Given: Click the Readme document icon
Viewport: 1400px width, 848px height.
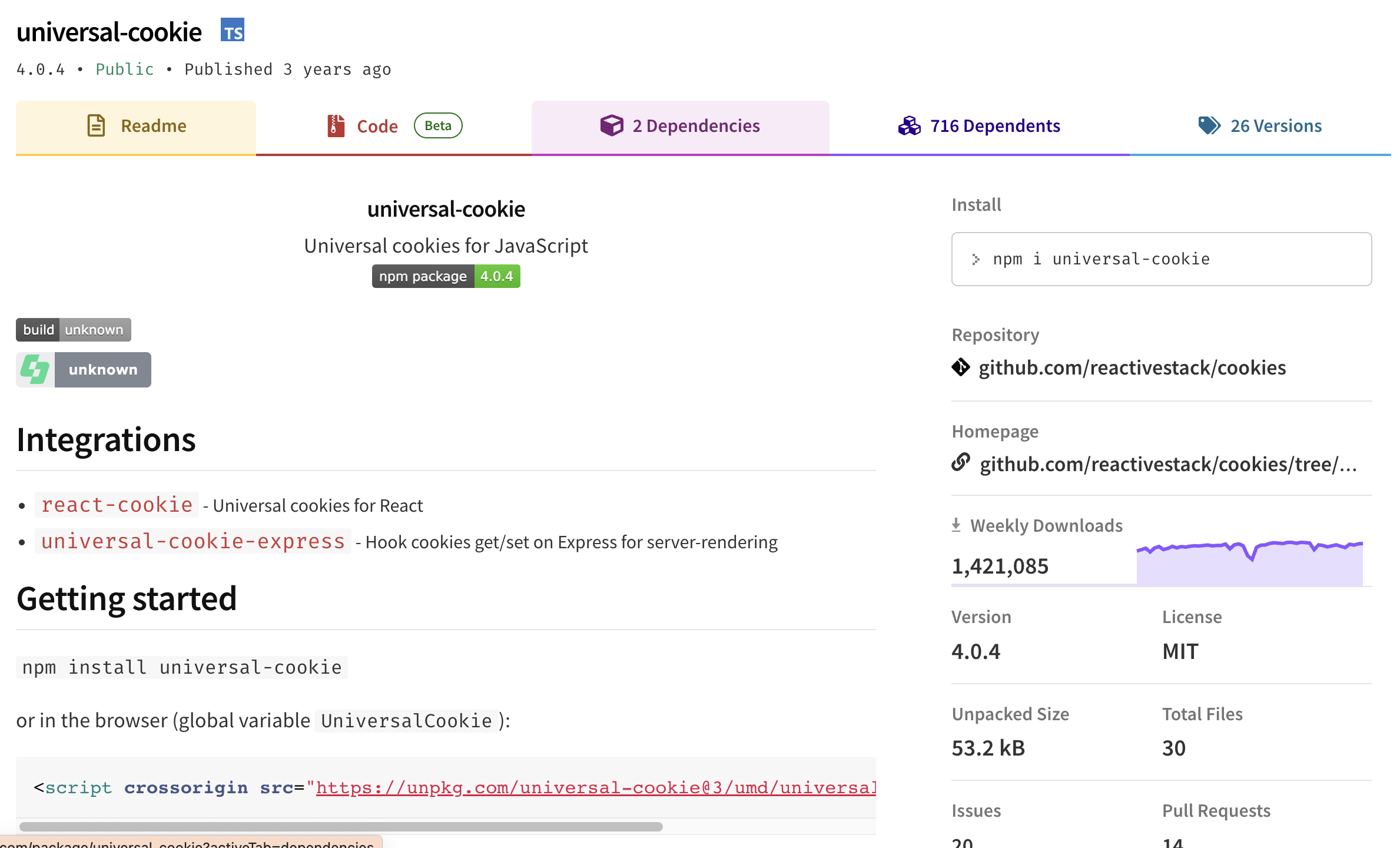Looking at the screenshot, I should [x=96, y=125].
